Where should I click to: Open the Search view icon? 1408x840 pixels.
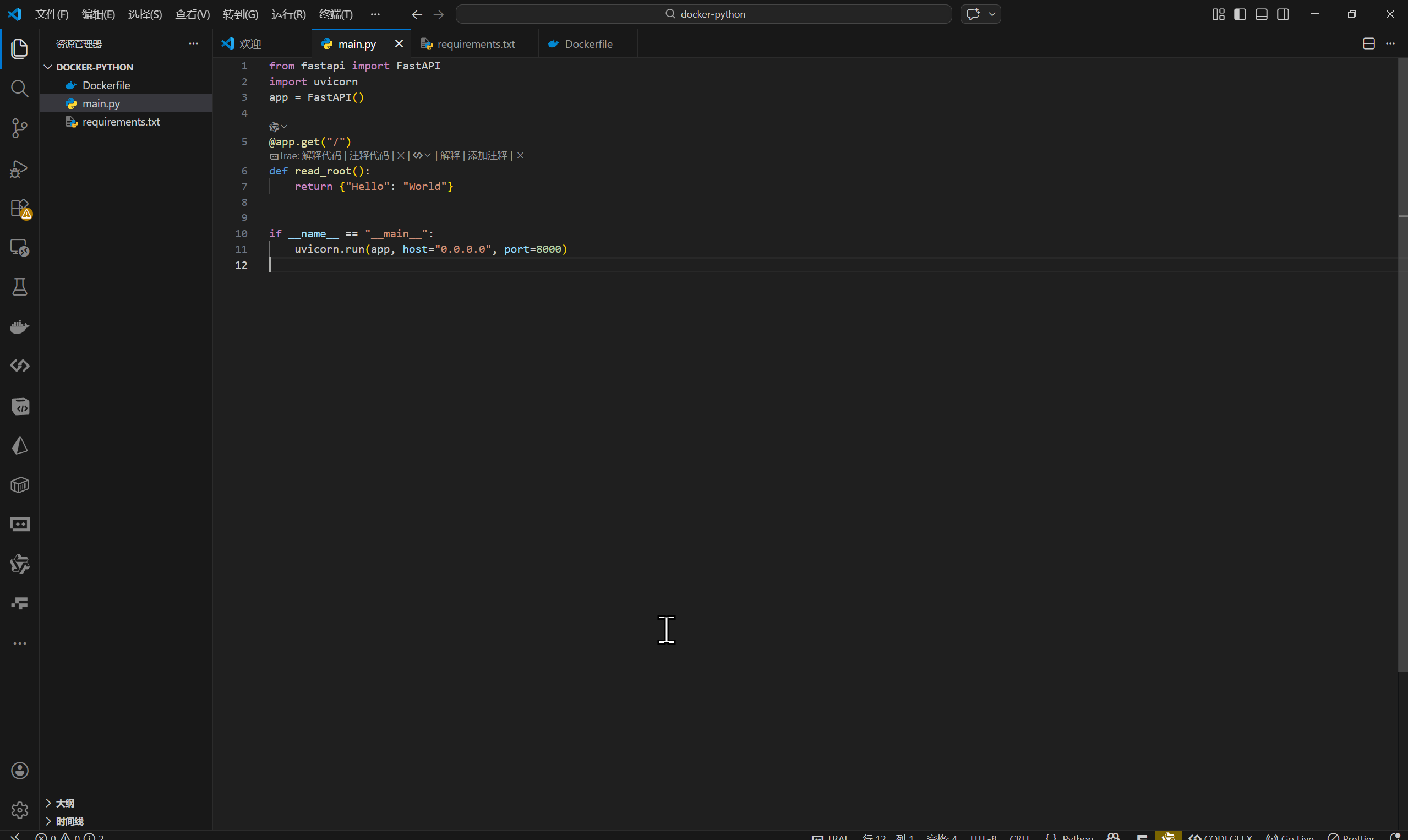(20, 88)
